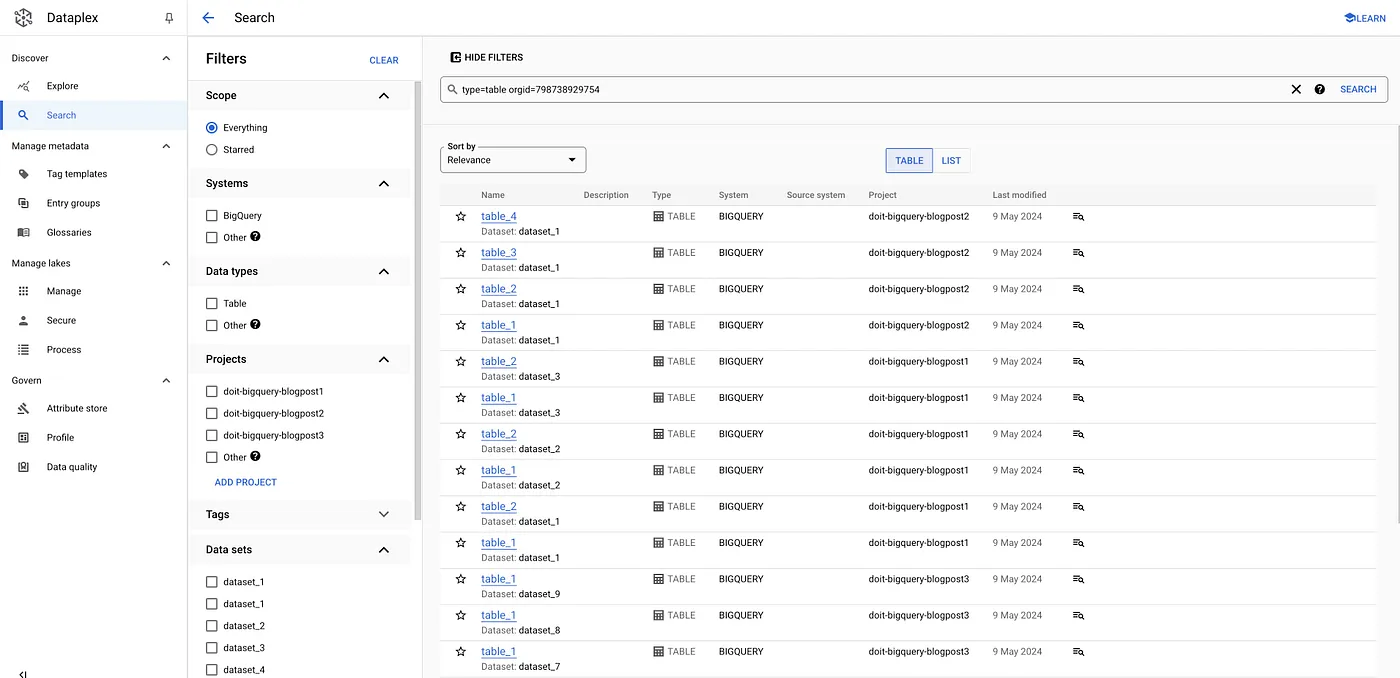The width and height of the screenshot is (1400, 678).
Task: Open the Search navigation item
Action: [x=94, y=115]
